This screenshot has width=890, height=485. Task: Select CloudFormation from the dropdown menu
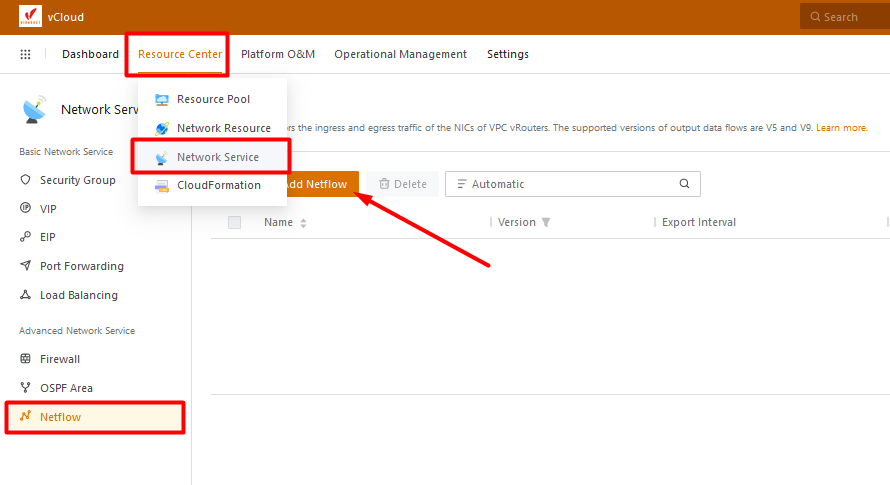point(218,185)
